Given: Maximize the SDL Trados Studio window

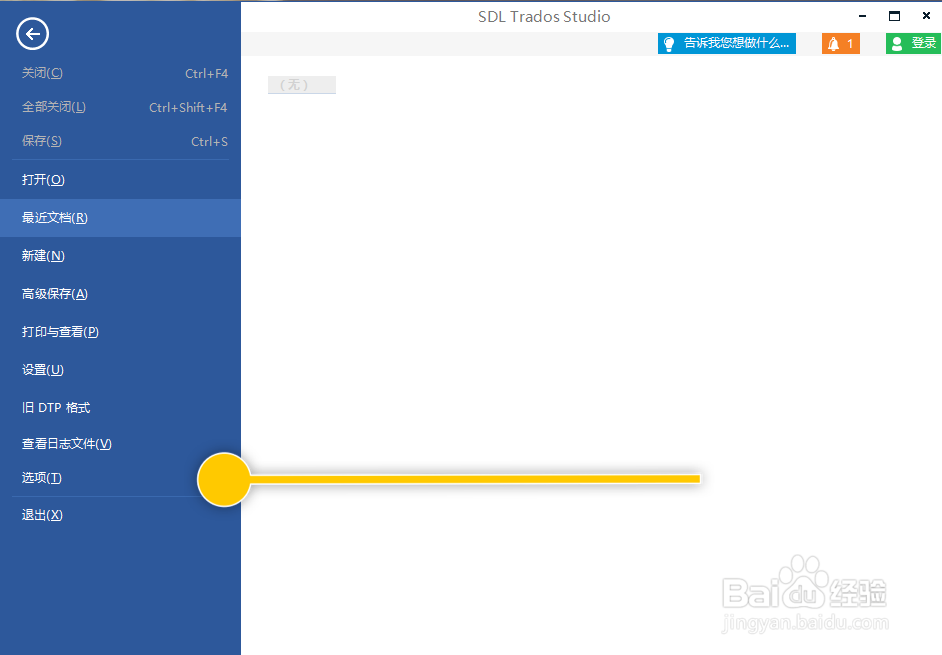Looking at the screenshot, I should [x=895, y=16].
